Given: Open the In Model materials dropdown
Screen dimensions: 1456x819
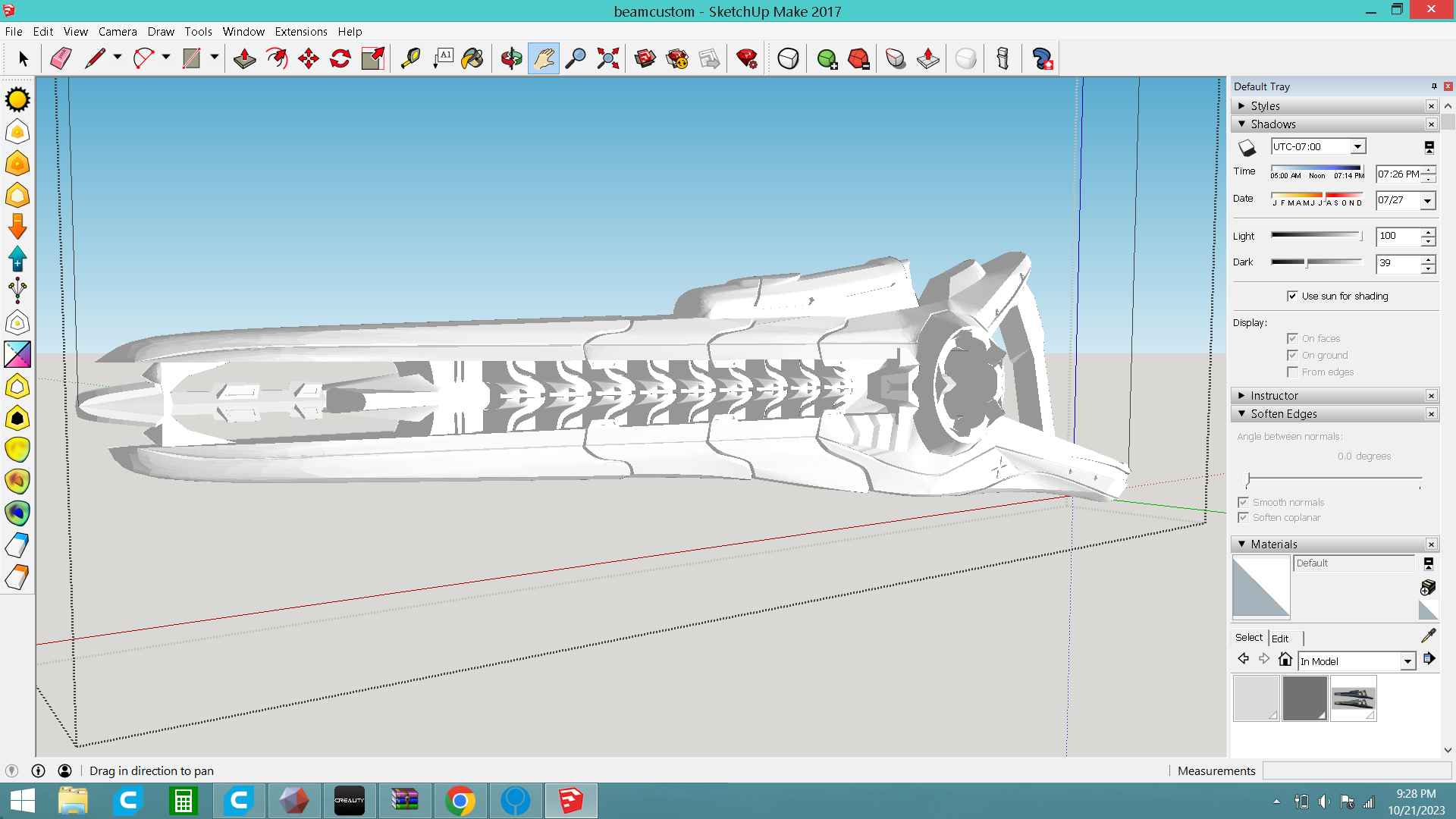Looking at the screenshot, I should (1407, 661).
